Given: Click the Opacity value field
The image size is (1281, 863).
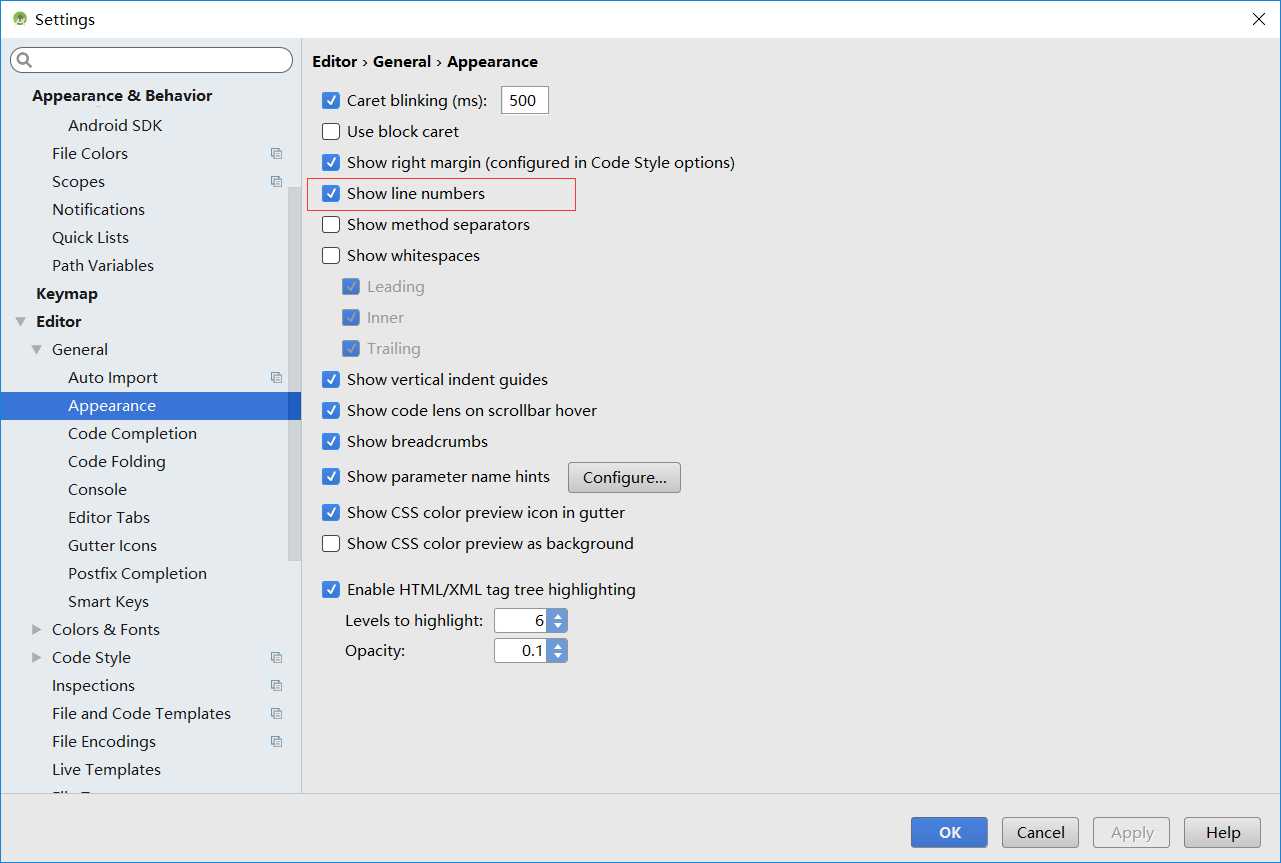Looking at the screenshot, I should click(x=521, y=651).
